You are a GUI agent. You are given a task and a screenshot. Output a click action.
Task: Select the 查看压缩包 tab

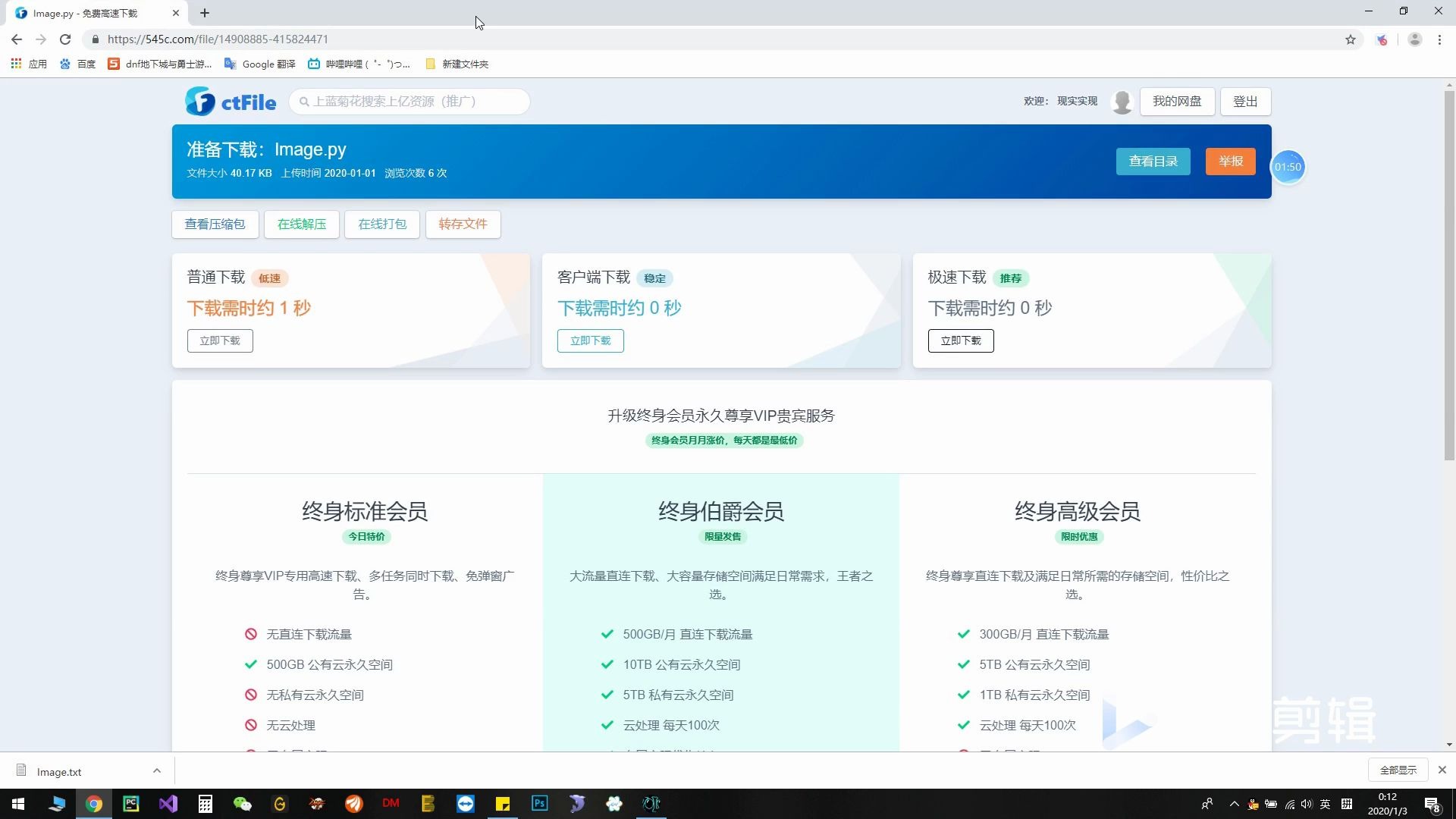tap(215, 224)
